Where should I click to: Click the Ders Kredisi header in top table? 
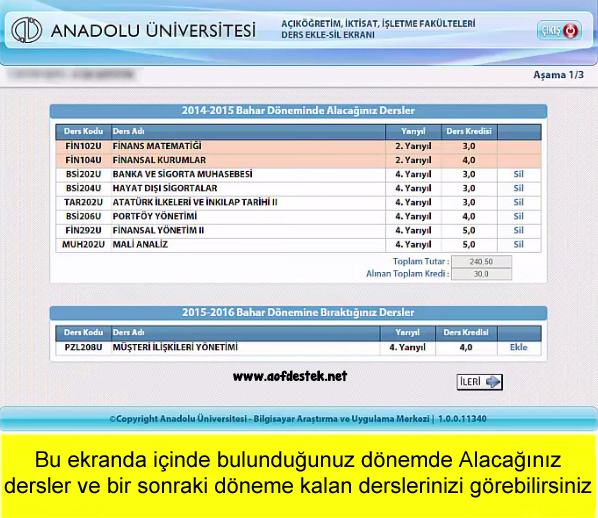[x=469, y=132]
